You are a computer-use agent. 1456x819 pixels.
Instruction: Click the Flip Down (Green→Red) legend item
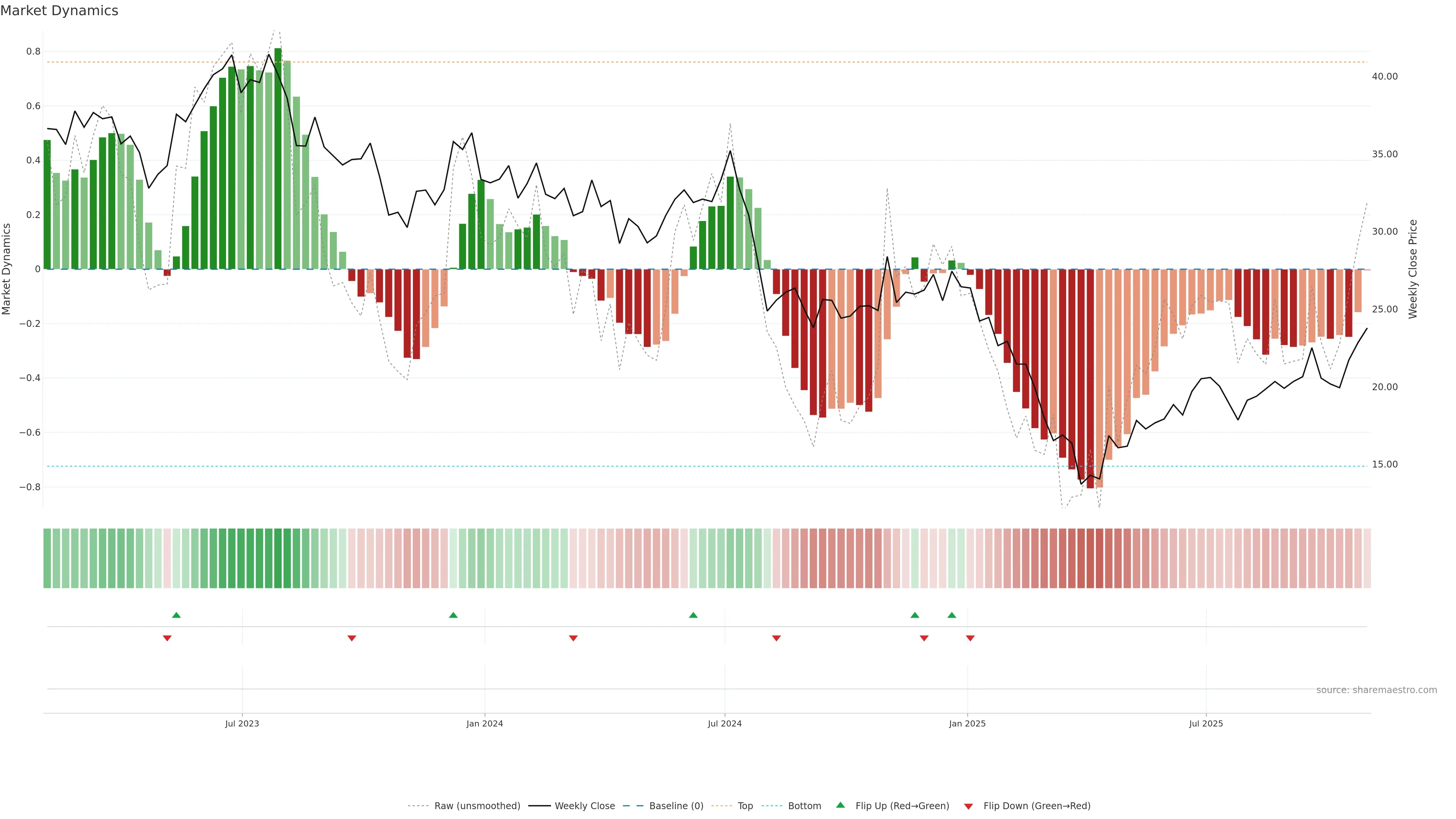1037,806
